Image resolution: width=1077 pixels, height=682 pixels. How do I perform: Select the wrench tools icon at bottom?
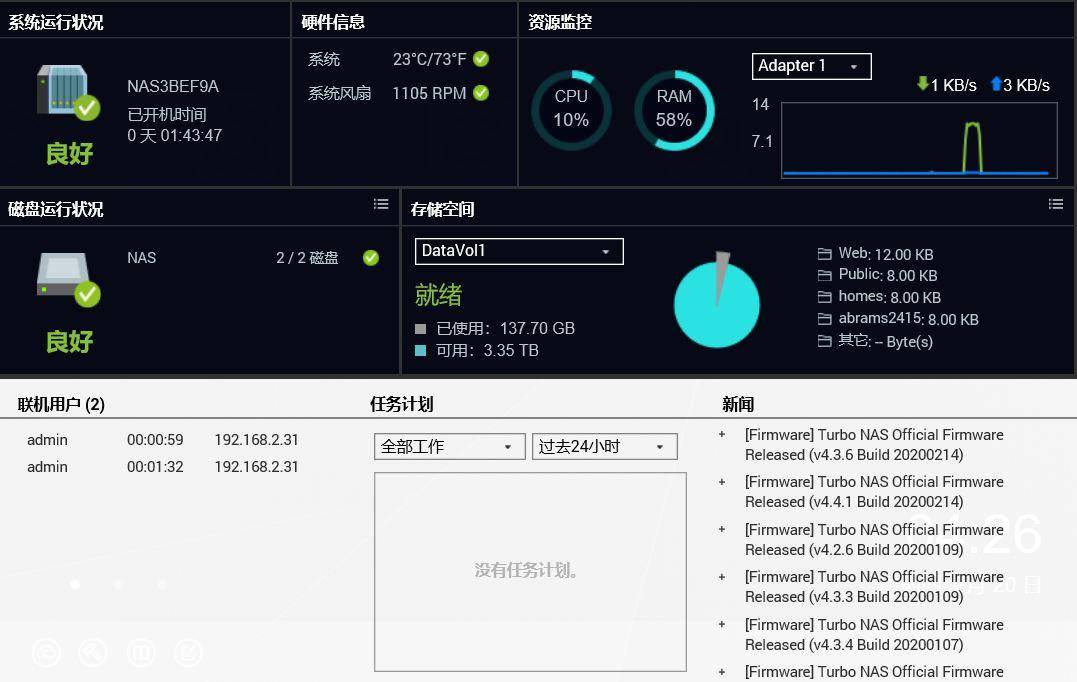[x=93, y=652]
